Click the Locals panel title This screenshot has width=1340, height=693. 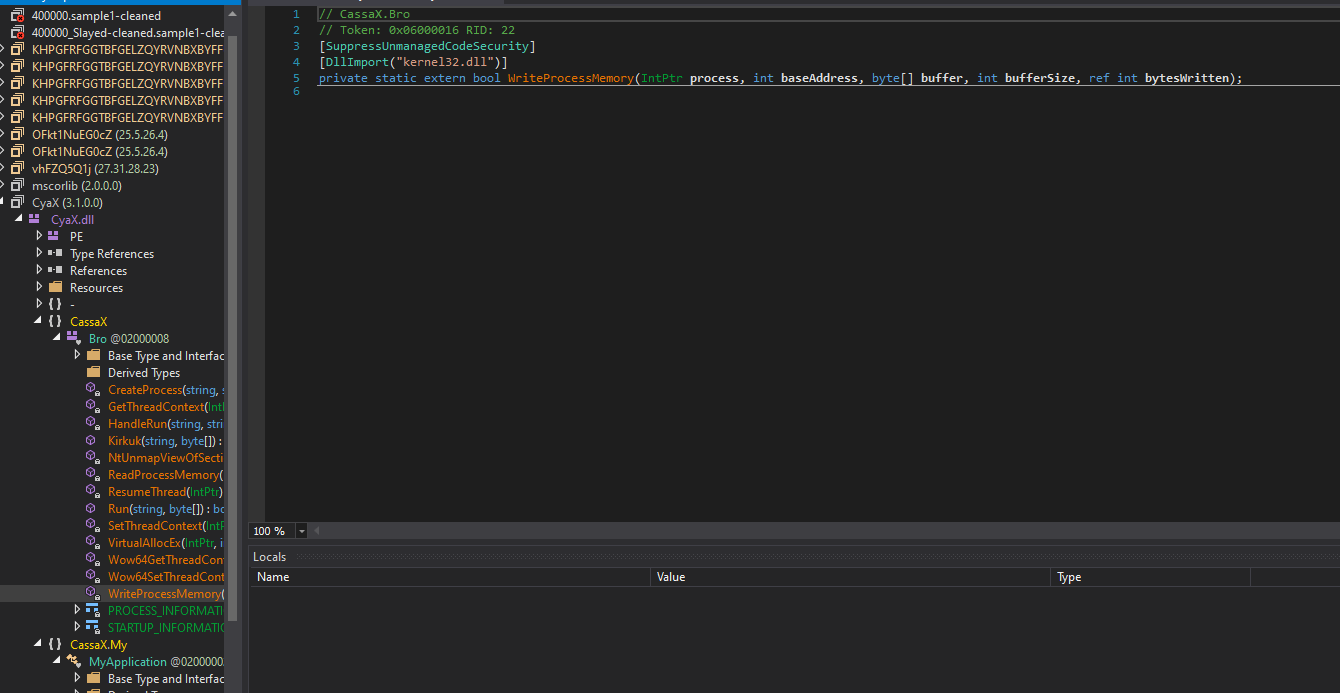(269, 557)
